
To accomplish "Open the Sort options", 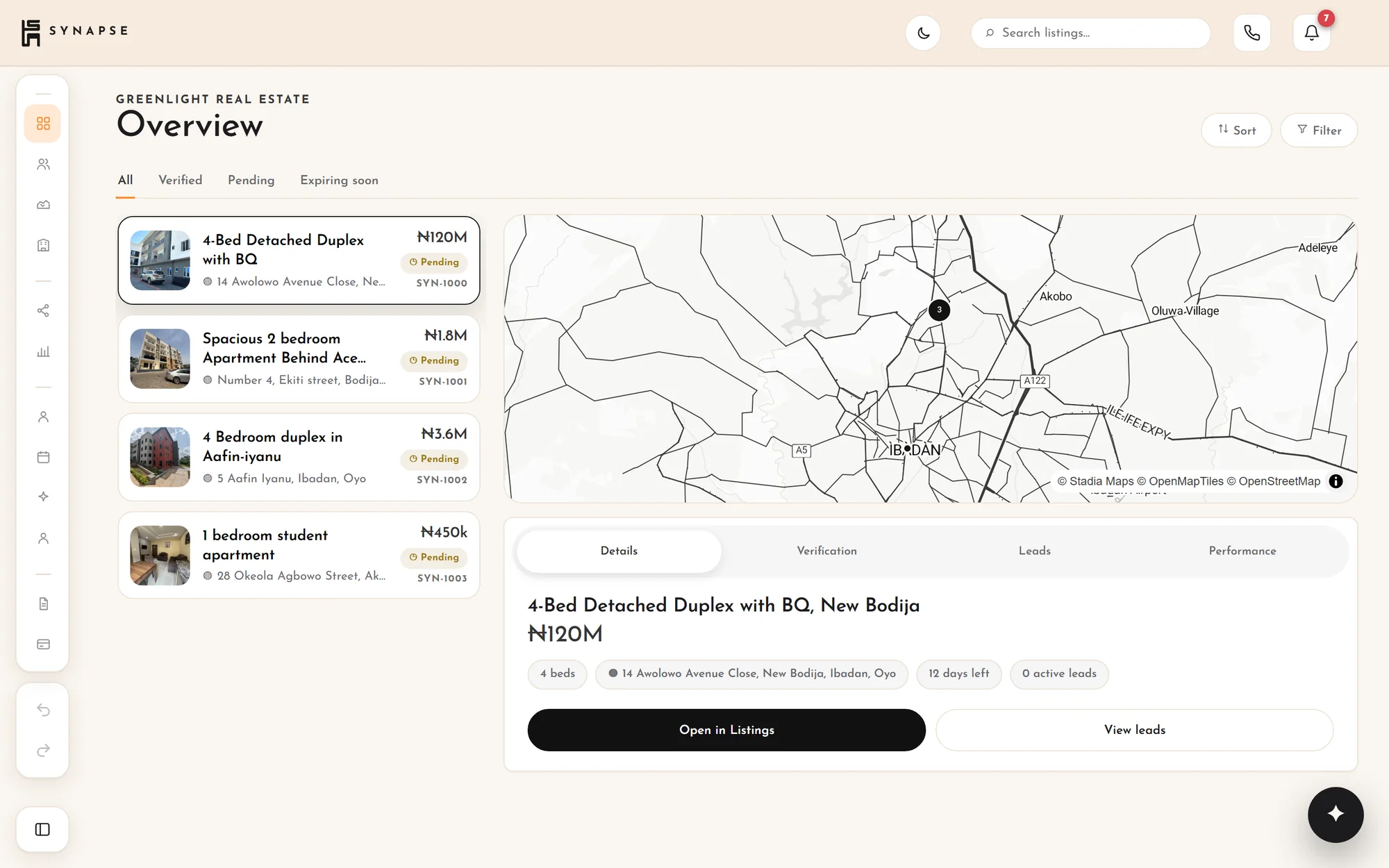I will (1236, 130).
